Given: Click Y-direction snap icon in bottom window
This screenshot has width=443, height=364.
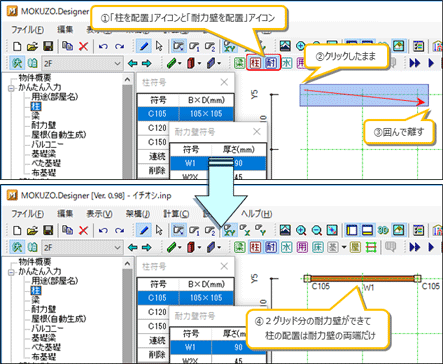Looking at the screenshot, I should (260, 230).
